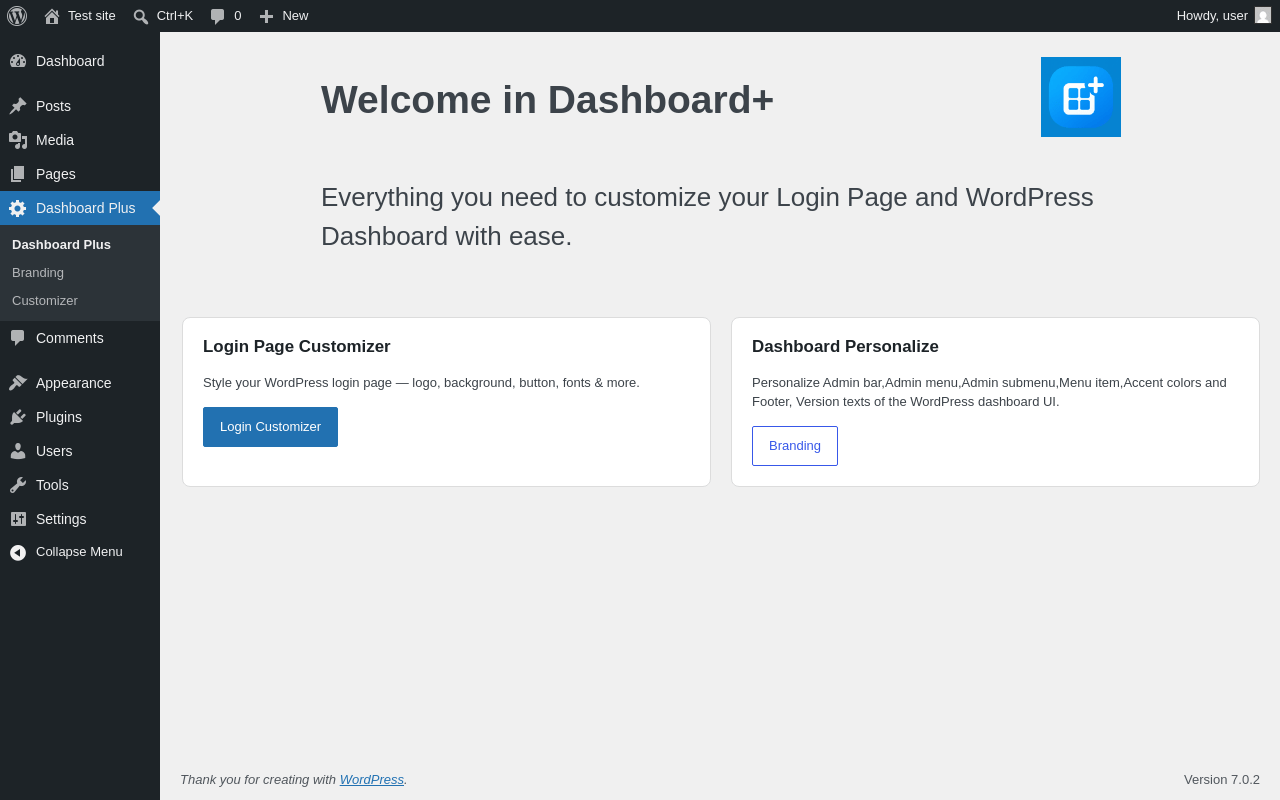Viewport: 1280px width, 800px height.
Task: Open the Appearance menu label
Action: click(x=74, y=383)
